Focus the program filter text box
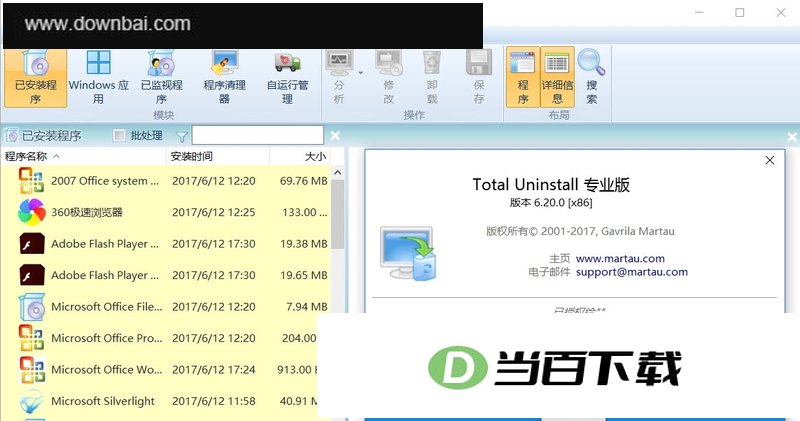The height and width of the screenshot is (421, 800). pos(258,135)
